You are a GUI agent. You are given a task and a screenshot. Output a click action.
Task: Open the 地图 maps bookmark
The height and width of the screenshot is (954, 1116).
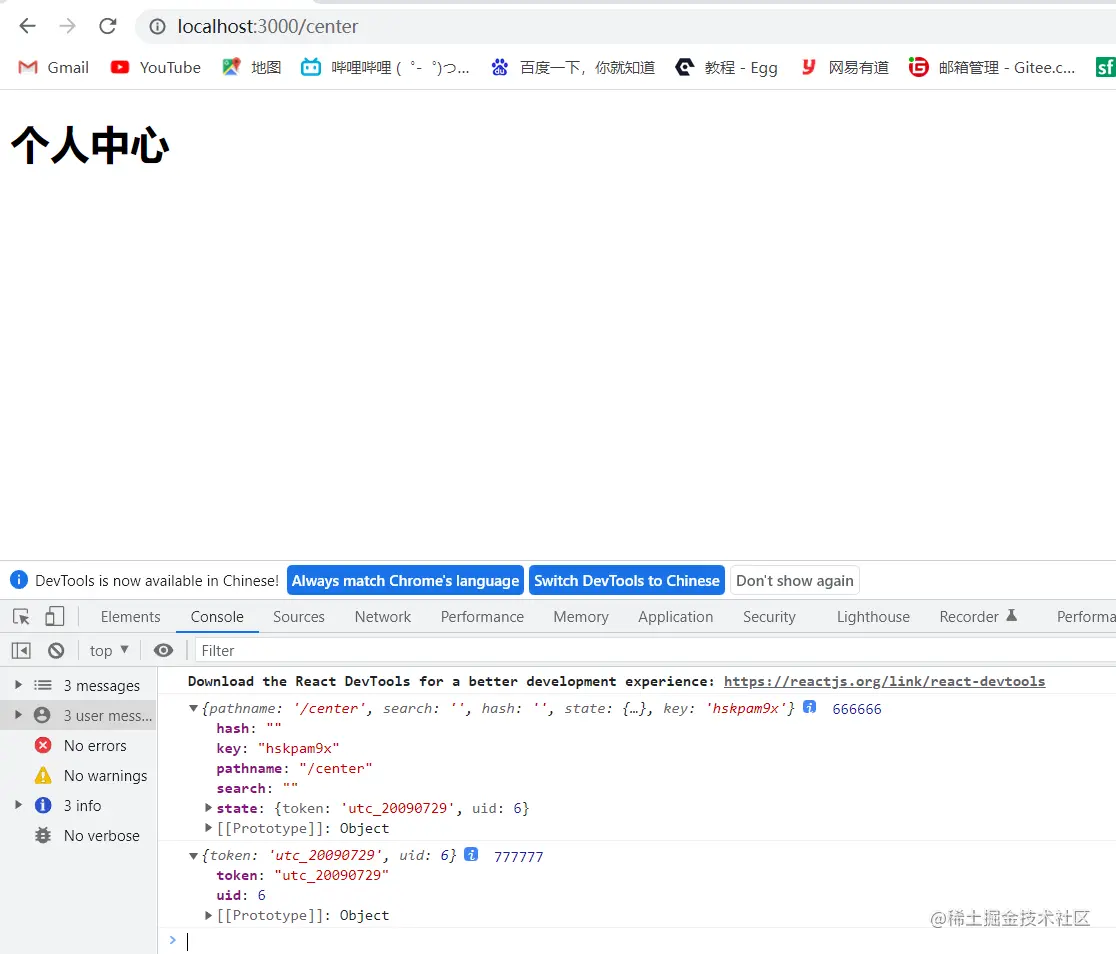coord(251,68)
